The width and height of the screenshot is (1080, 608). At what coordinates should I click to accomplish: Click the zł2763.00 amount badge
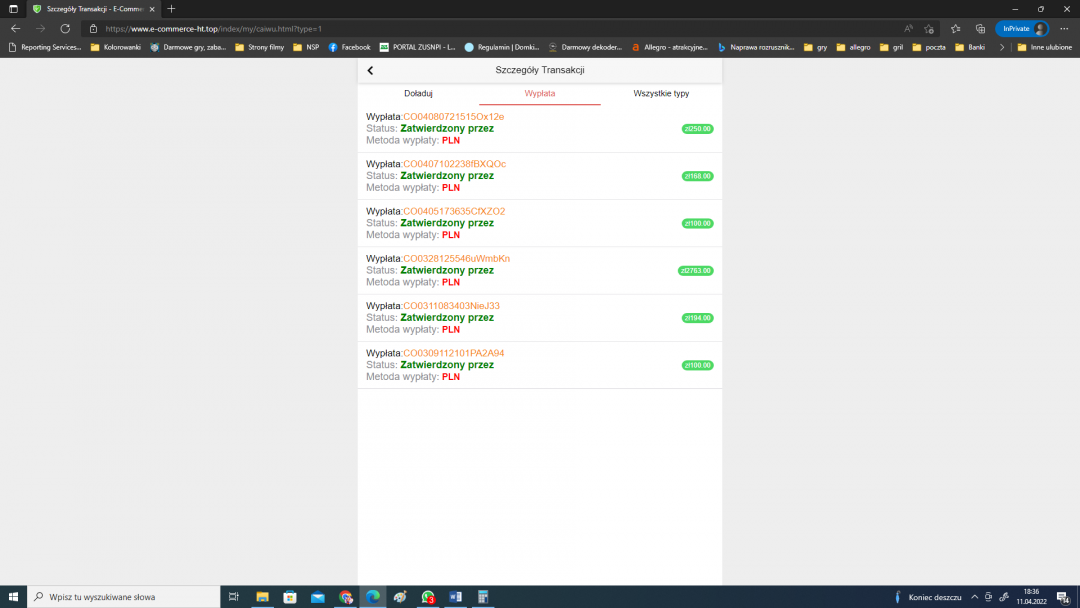pos(696,270)
